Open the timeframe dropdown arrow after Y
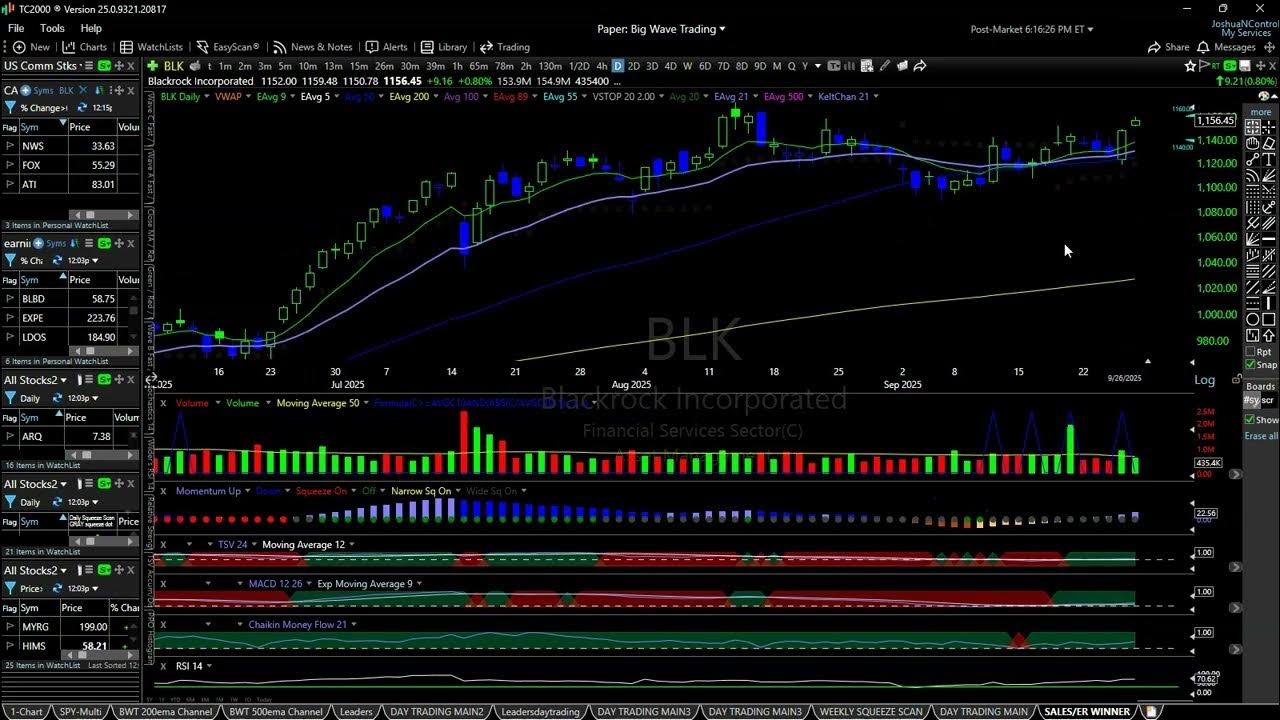This screenshot has height=720, width=1280. [818, 66]
